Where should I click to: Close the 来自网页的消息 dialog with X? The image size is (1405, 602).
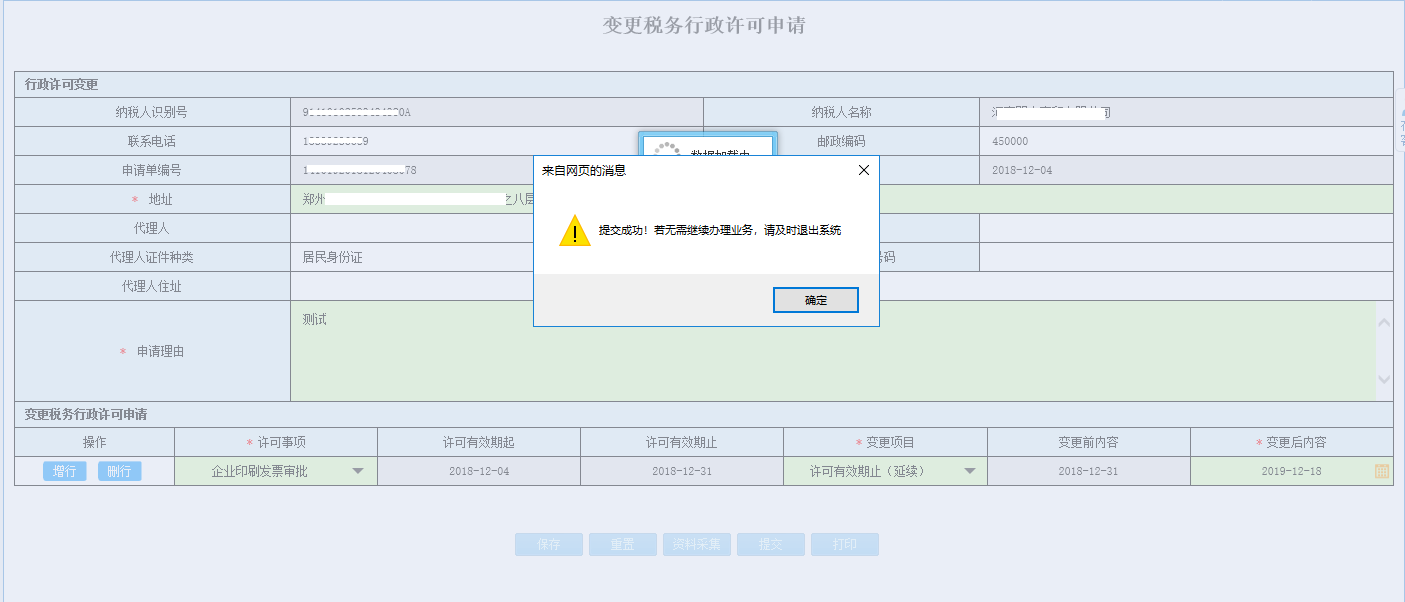coord(864,170)
